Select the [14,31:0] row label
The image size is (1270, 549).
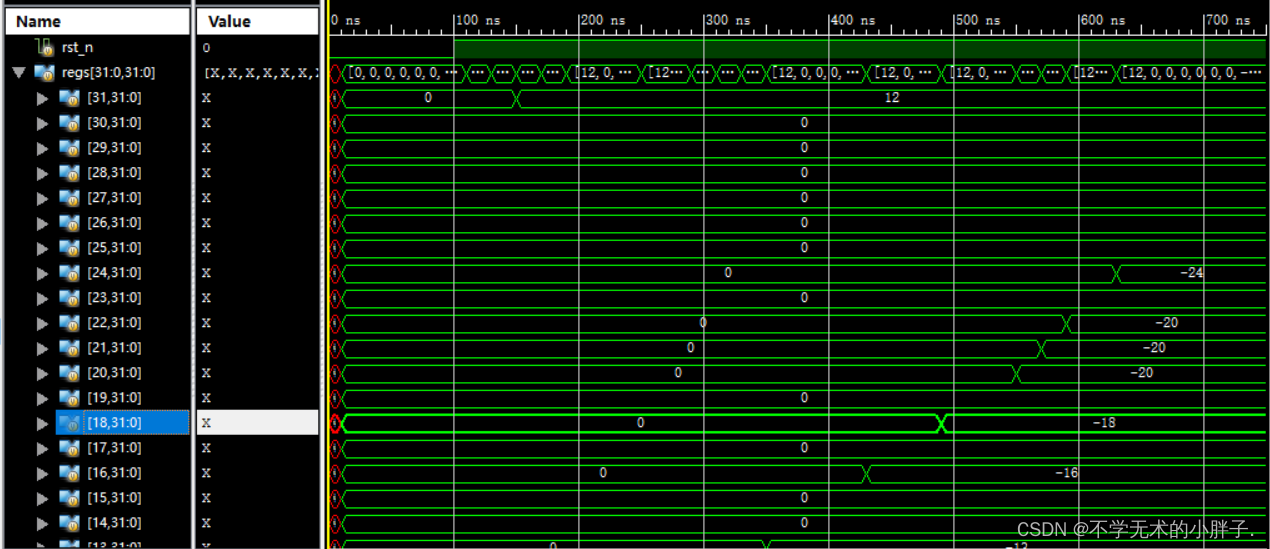pos(114,522)
